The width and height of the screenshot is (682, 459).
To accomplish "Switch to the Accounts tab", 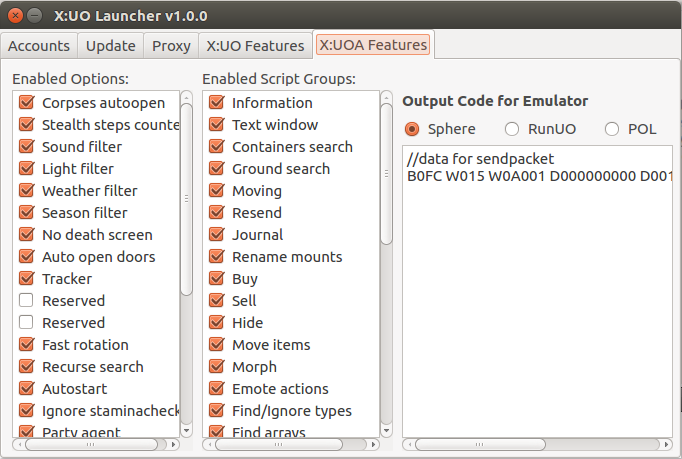I will point(39,46).
